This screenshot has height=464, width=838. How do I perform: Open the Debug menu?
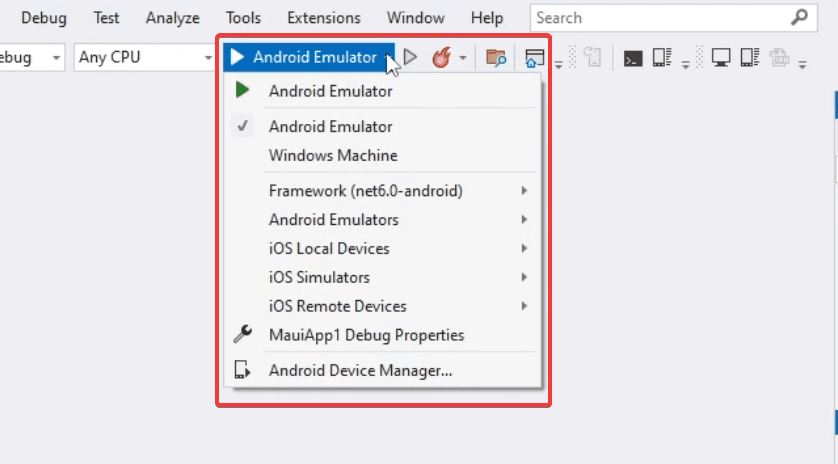44,18
